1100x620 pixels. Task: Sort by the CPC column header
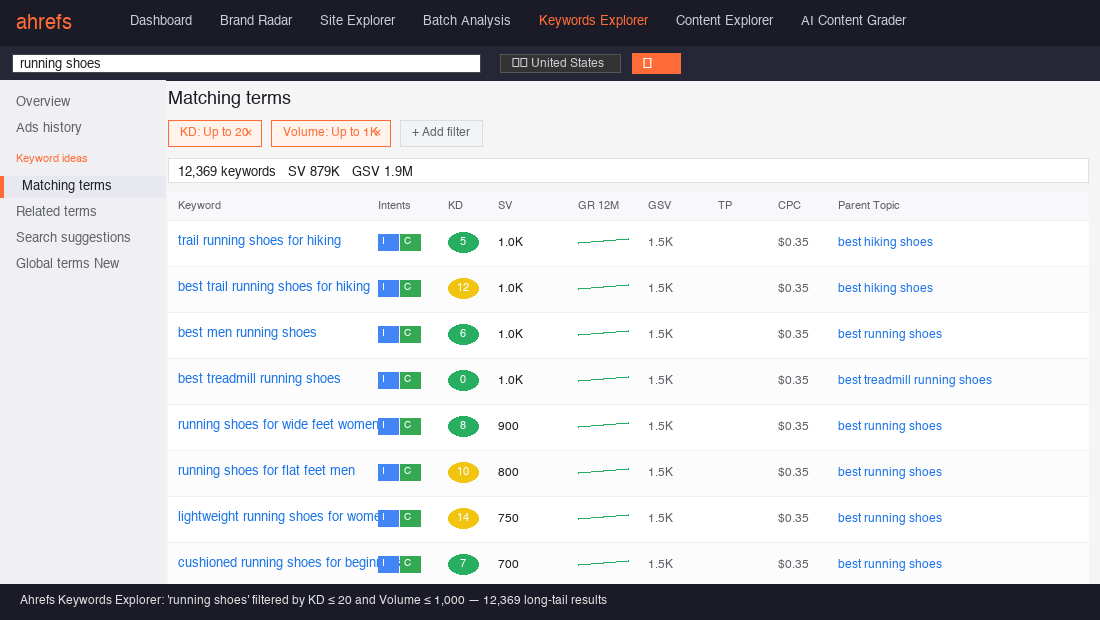(789, 205)
